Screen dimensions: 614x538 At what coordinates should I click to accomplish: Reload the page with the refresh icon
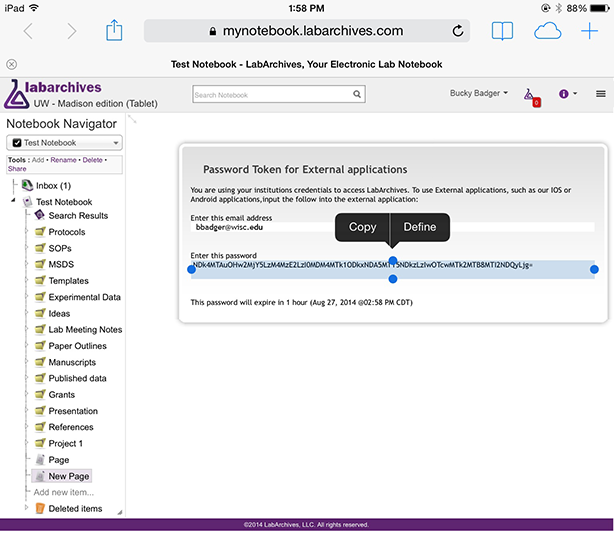click(x=458, y=31)
